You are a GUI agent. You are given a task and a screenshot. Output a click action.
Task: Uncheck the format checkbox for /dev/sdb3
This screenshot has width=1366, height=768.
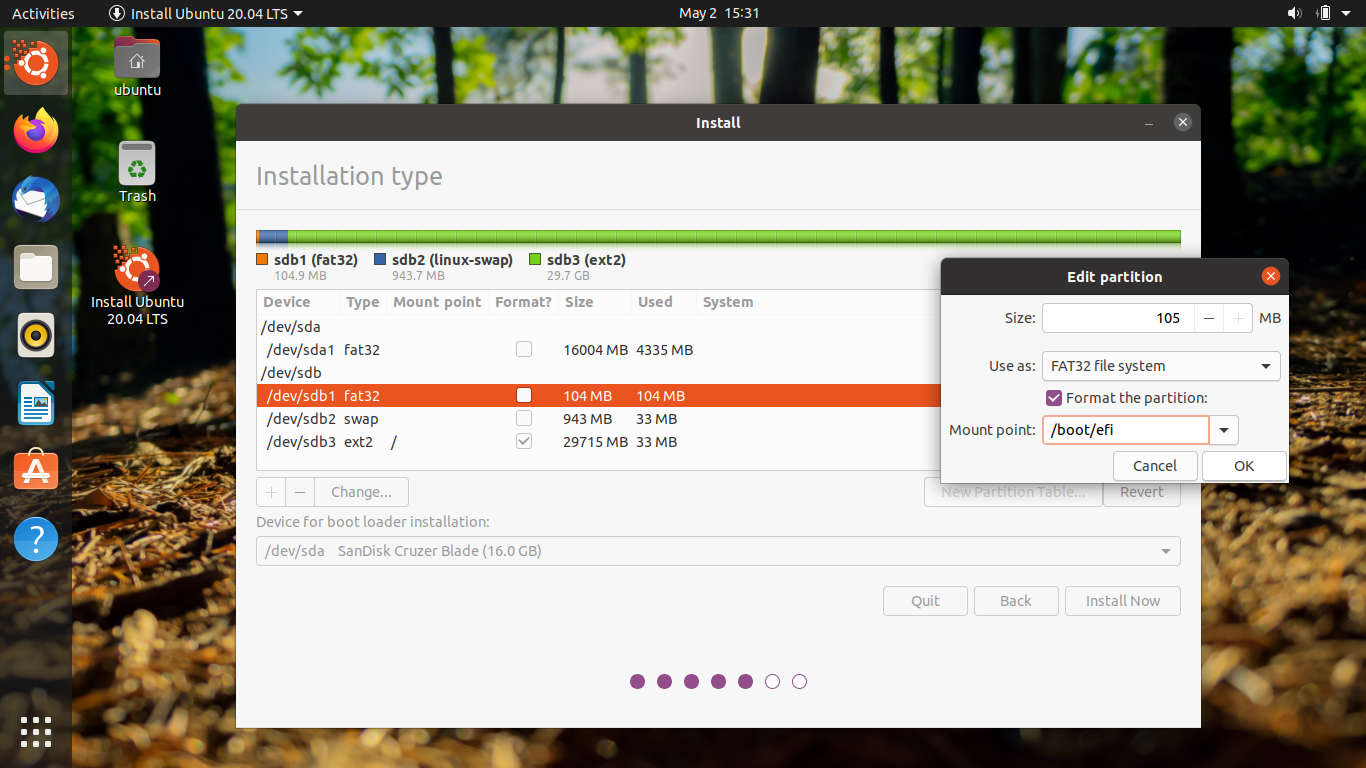click(523, 441)
